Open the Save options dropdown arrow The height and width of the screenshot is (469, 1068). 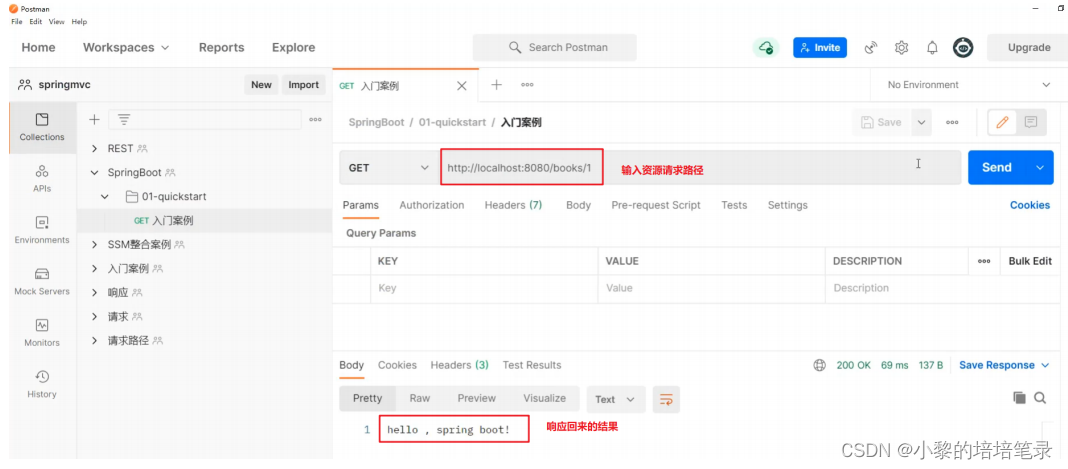coord(922,123)
